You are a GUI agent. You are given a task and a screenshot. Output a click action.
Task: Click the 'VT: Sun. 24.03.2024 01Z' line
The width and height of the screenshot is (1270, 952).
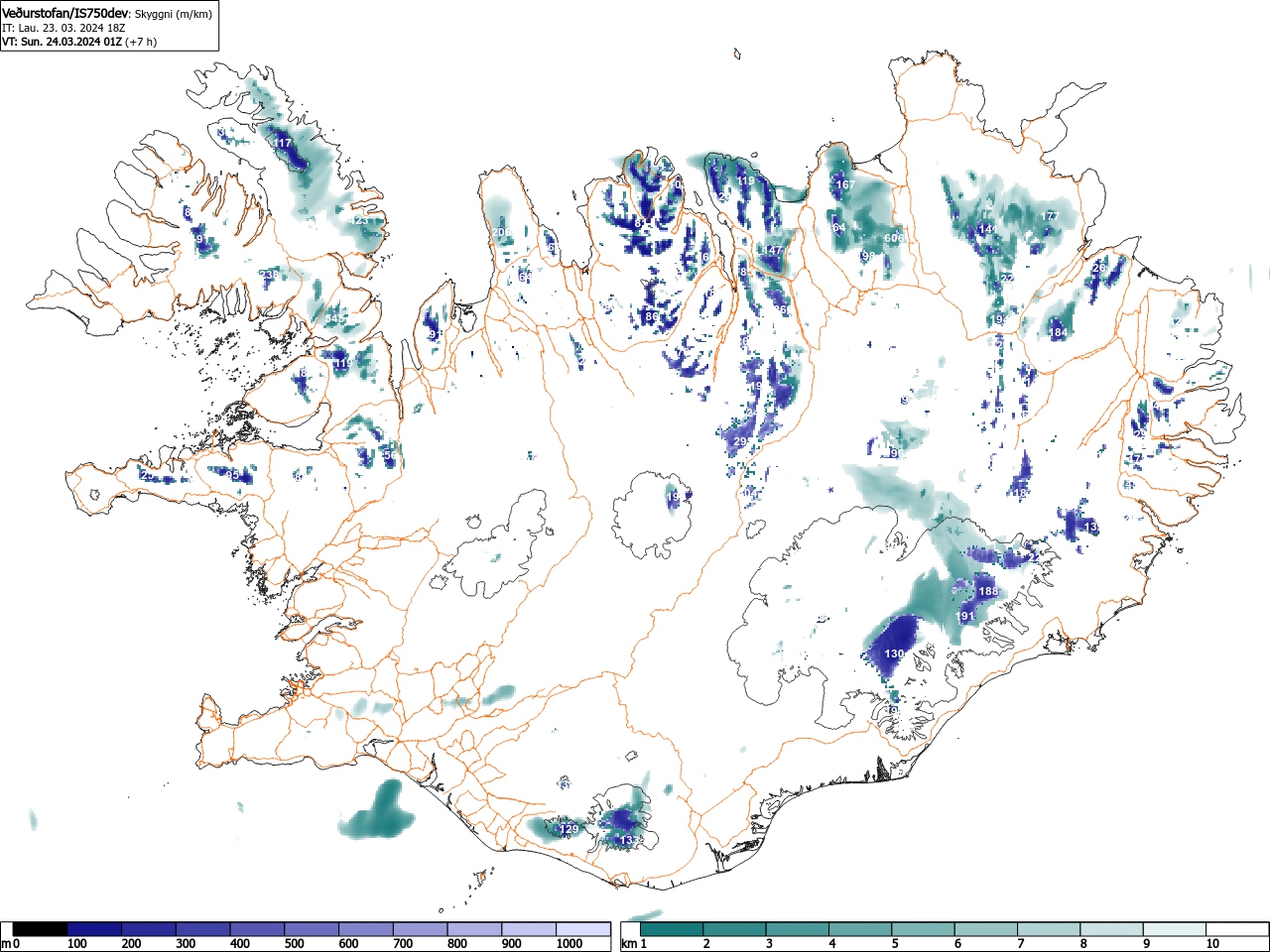(x=62, y=42)
